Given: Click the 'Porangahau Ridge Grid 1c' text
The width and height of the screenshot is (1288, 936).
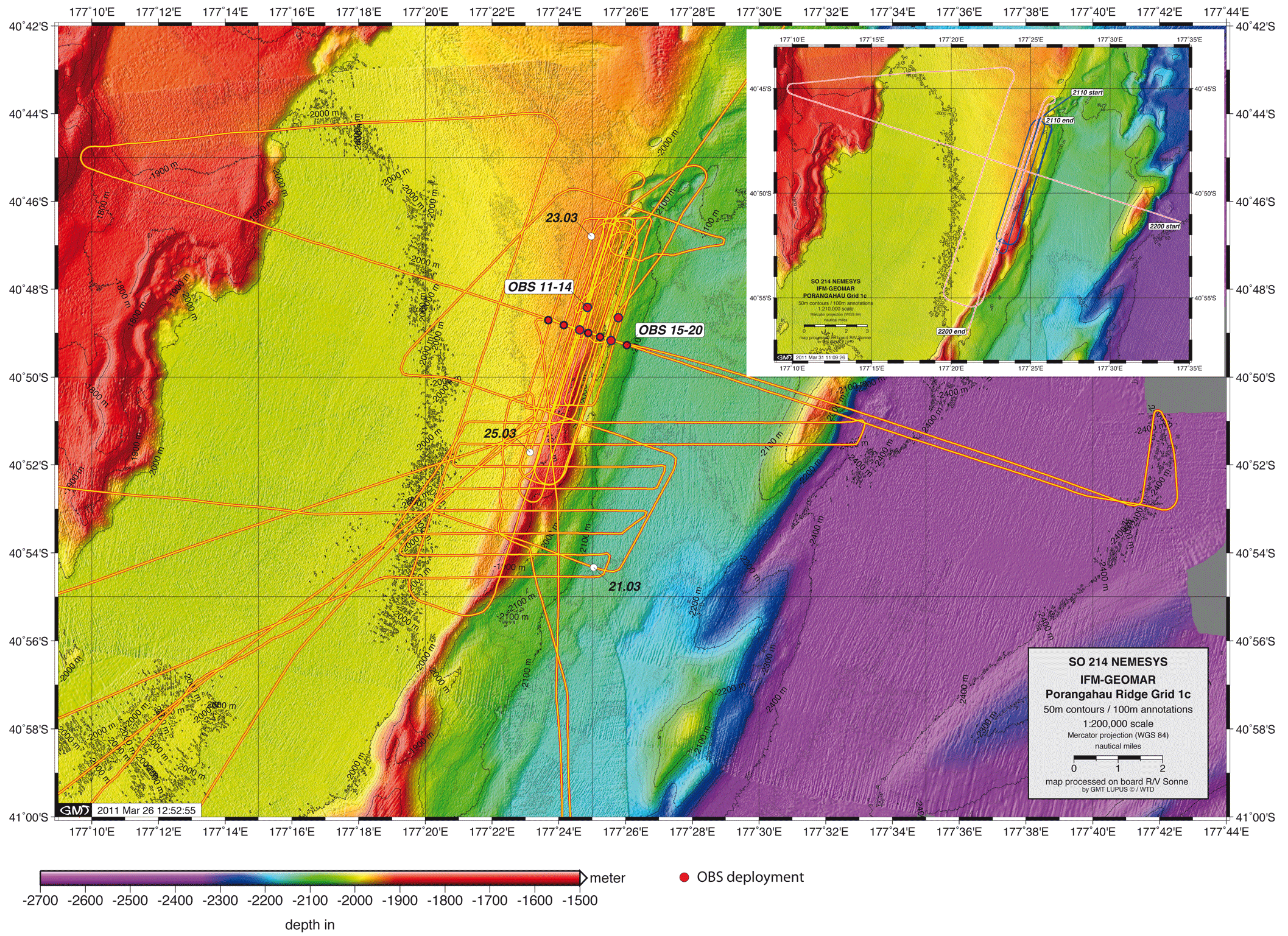Looking at the screenshot, I should click(x=1117, y=694).
